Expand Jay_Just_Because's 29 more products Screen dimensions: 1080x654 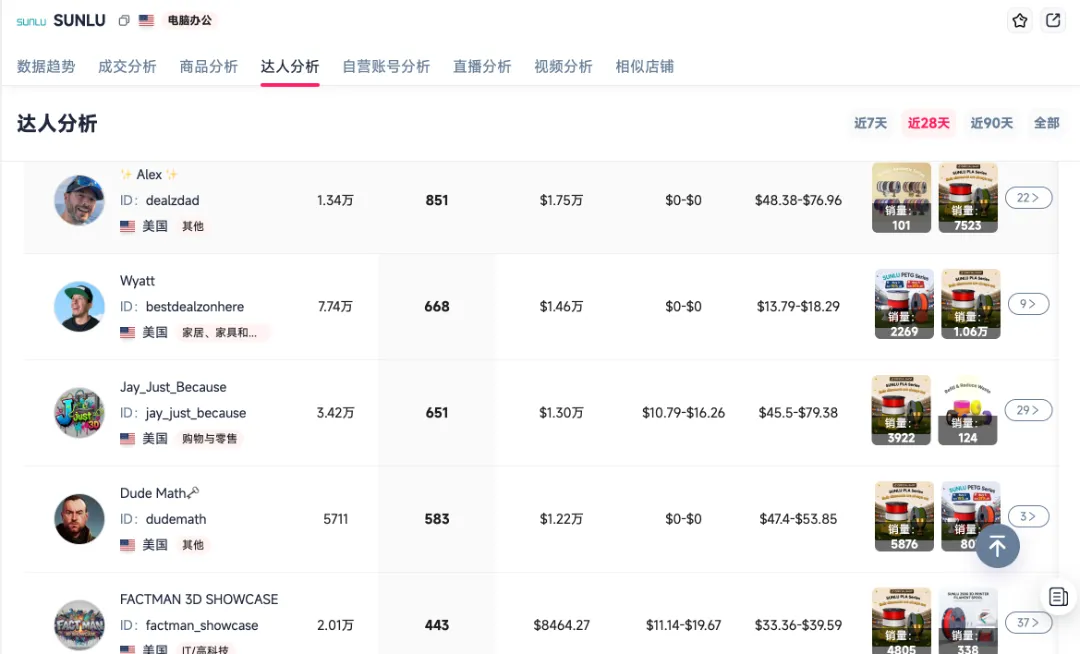click(x=1028, y=410)
